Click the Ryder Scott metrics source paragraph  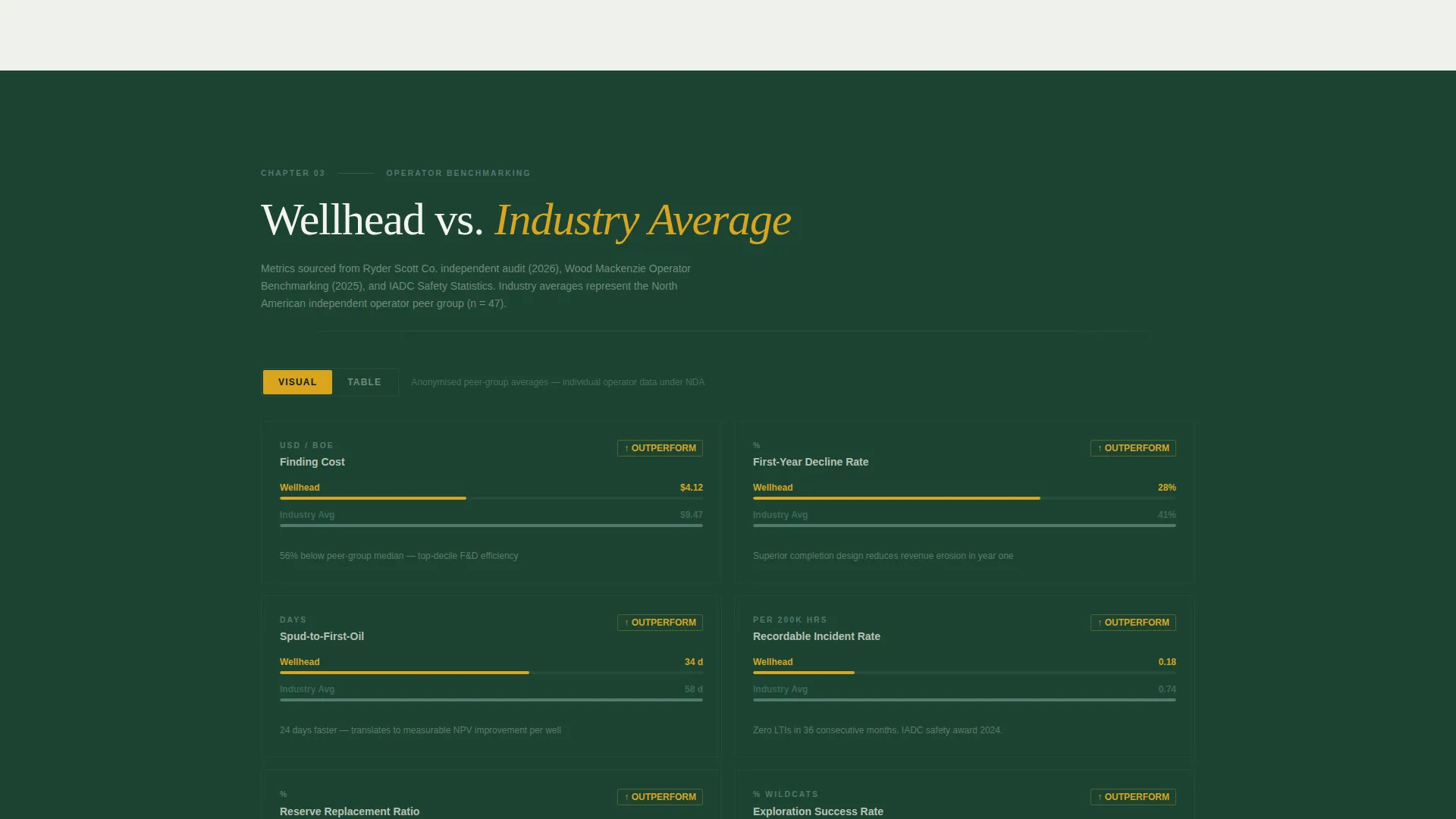click(x=476, y=286)
